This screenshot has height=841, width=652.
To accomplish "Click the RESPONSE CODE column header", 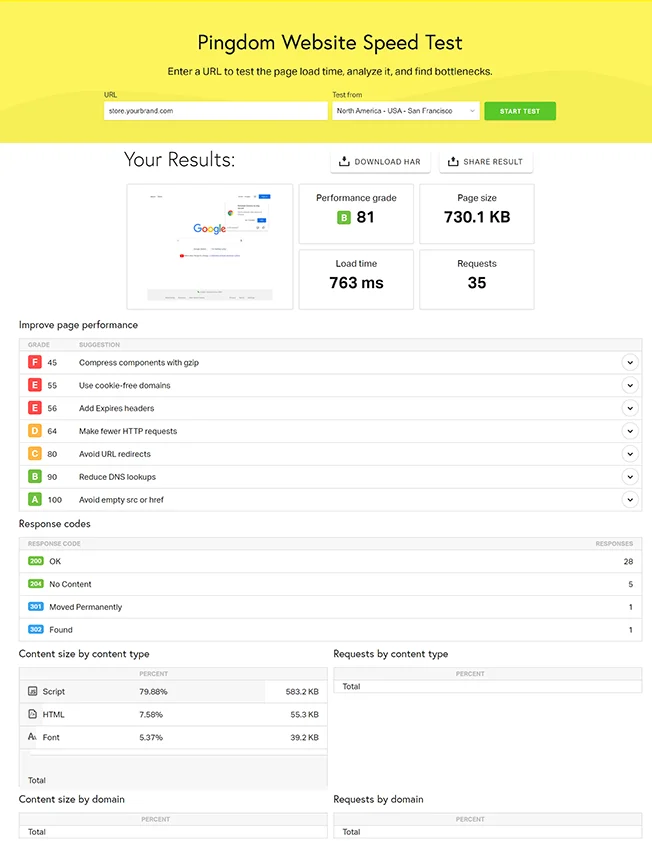I will pos(54,544).
